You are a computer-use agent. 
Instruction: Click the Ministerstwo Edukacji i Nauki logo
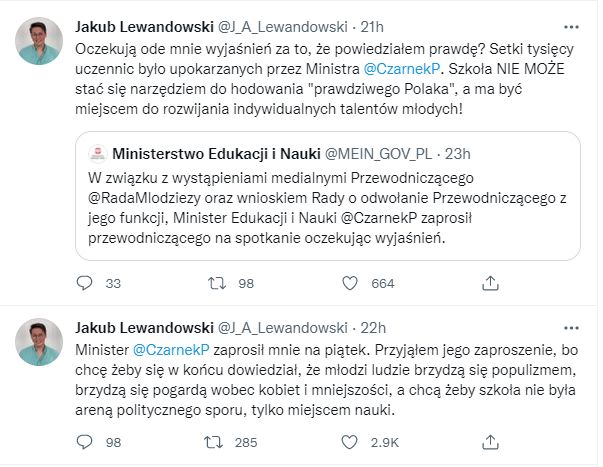click(x=98, y=155)
